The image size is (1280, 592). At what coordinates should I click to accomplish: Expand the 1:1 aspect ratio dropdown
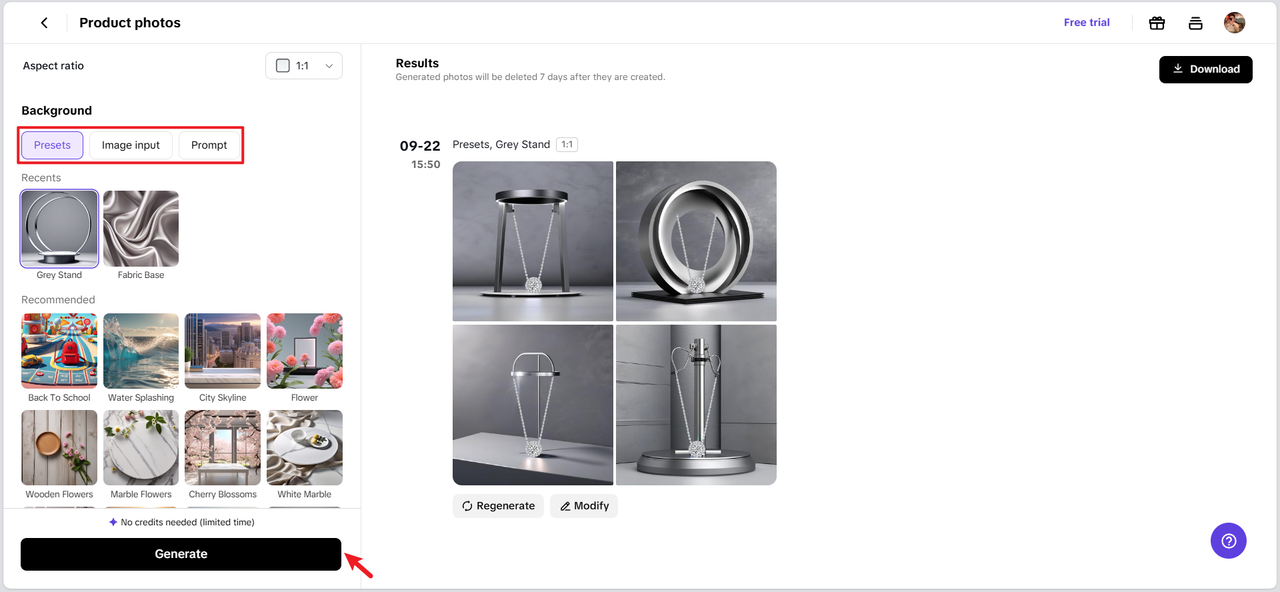click(304, 66)
